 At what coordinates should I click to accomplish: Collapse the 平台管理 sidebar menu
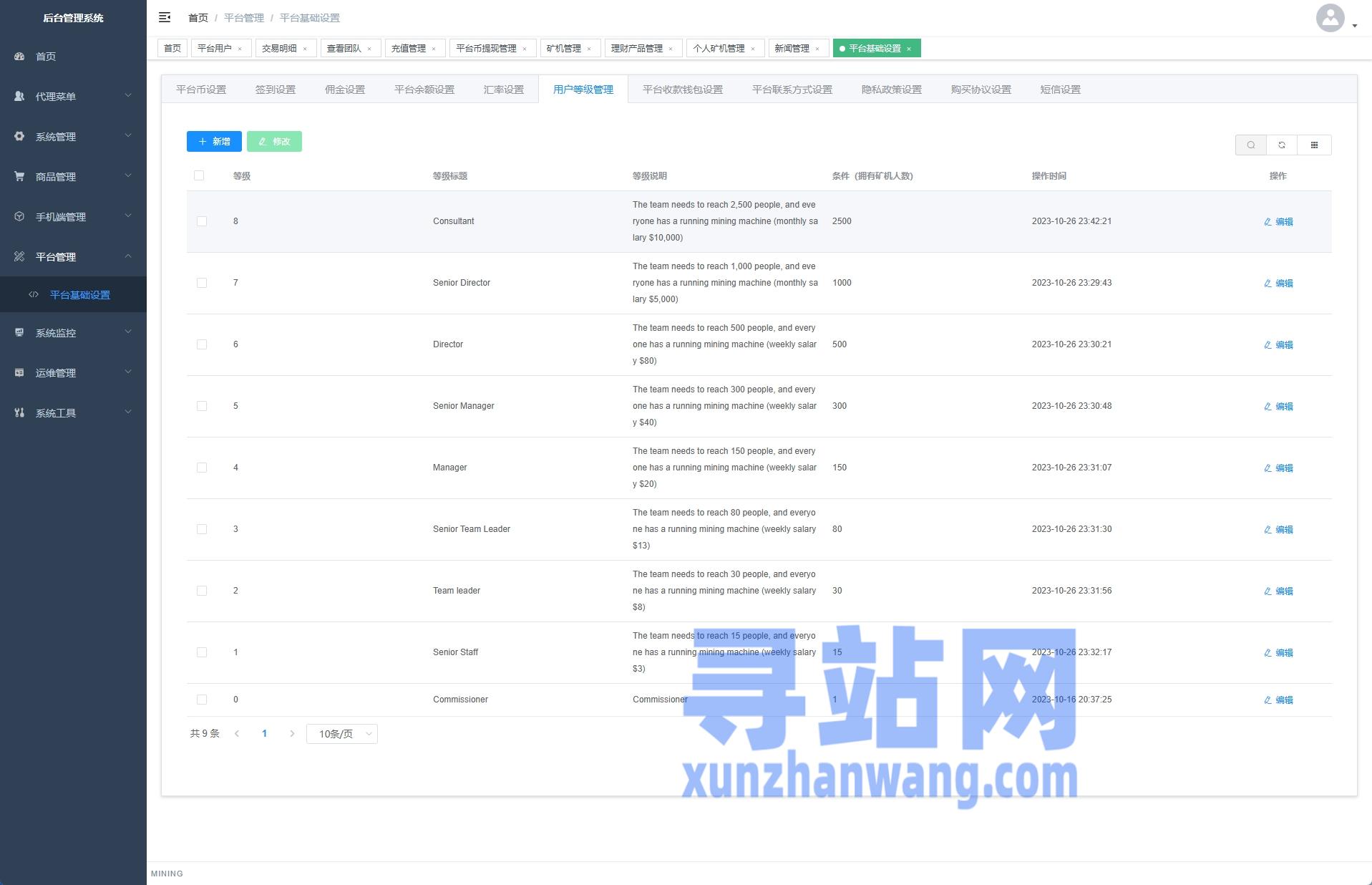pyautogui.click(x=73, y=257)
